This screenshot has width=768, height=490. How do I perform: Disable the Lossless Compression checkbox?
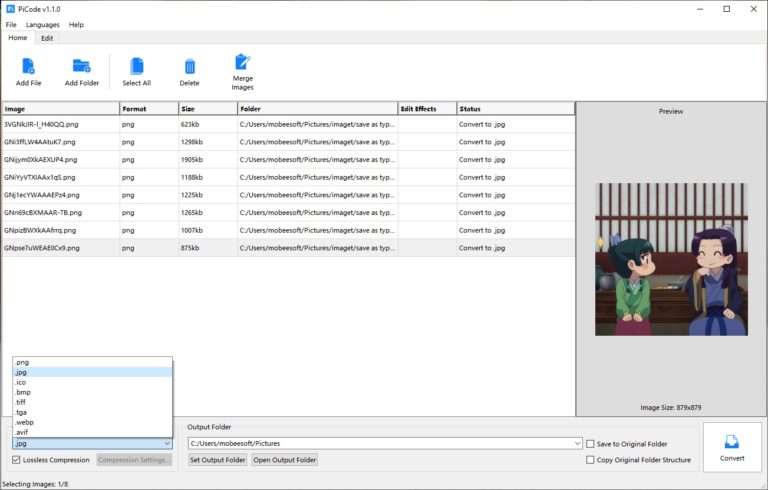point(17,460)
